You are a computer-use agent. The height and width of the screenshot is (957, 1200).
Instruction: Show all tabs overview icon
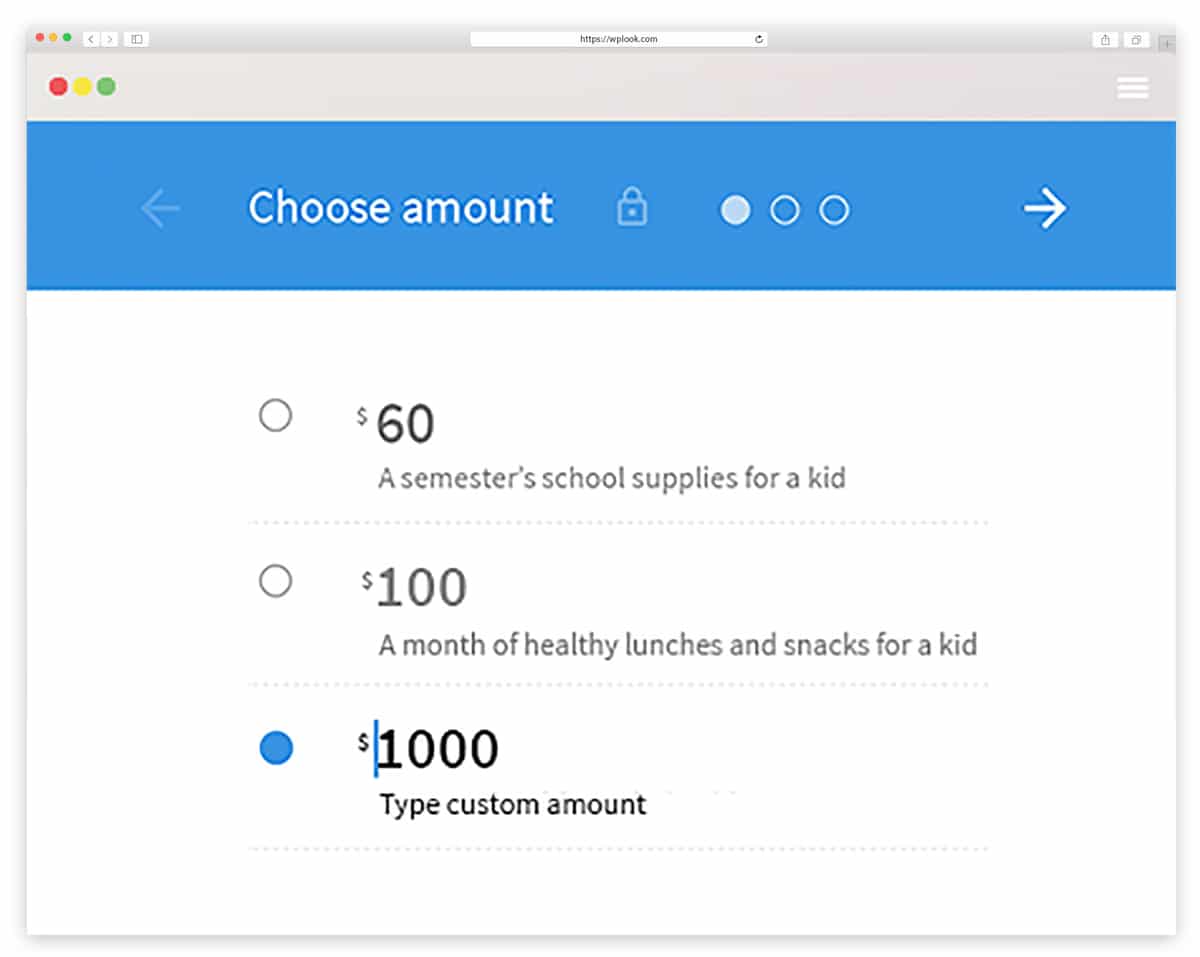tap(1136, 40)
